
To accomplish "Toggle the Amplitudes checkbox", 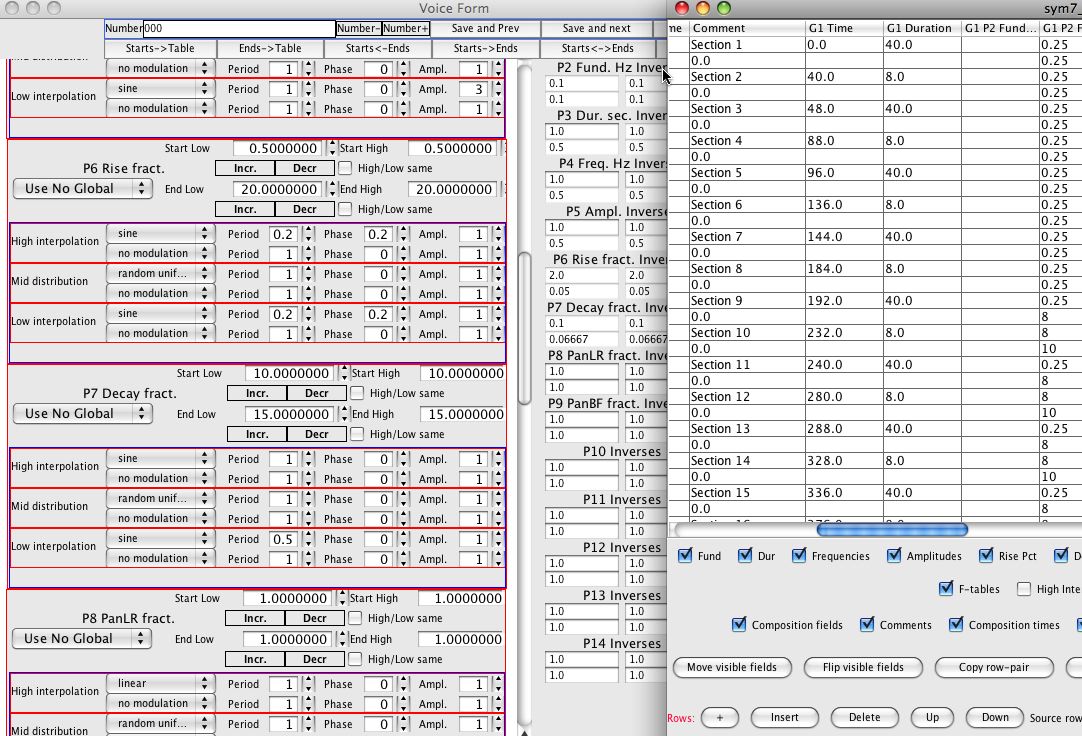I will pyautogui.click(x=894, y=555).
